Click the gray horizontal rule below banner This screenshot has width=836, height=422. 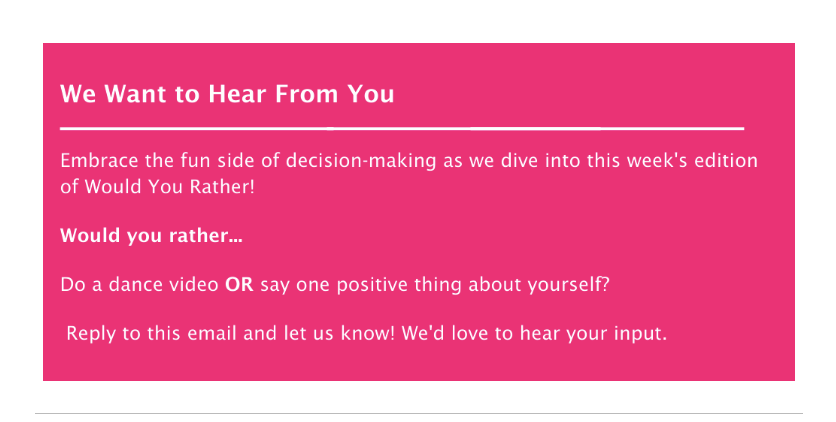pyautogui.click(x=419, y=413)
